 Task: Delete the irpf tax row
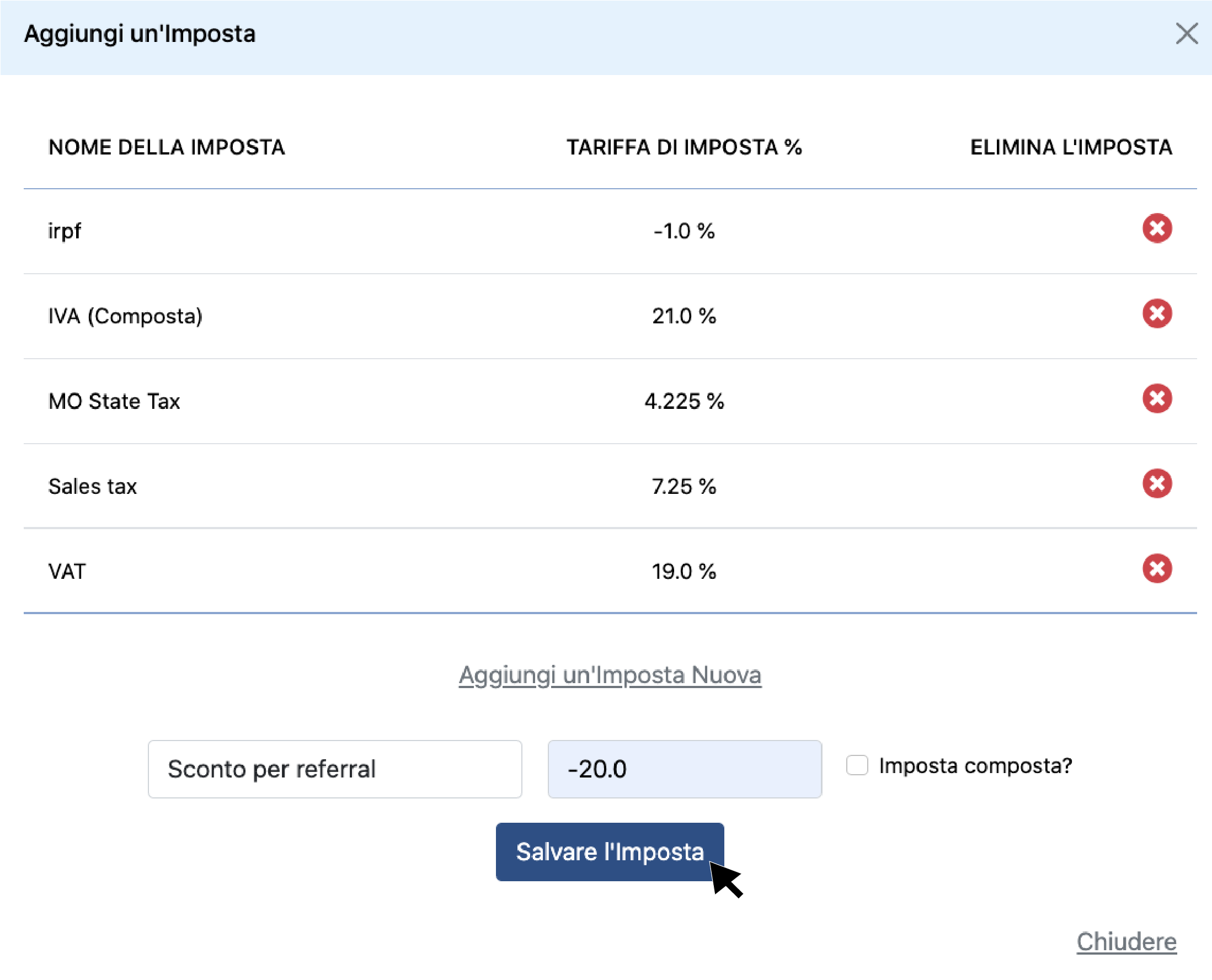point(1157,228)
